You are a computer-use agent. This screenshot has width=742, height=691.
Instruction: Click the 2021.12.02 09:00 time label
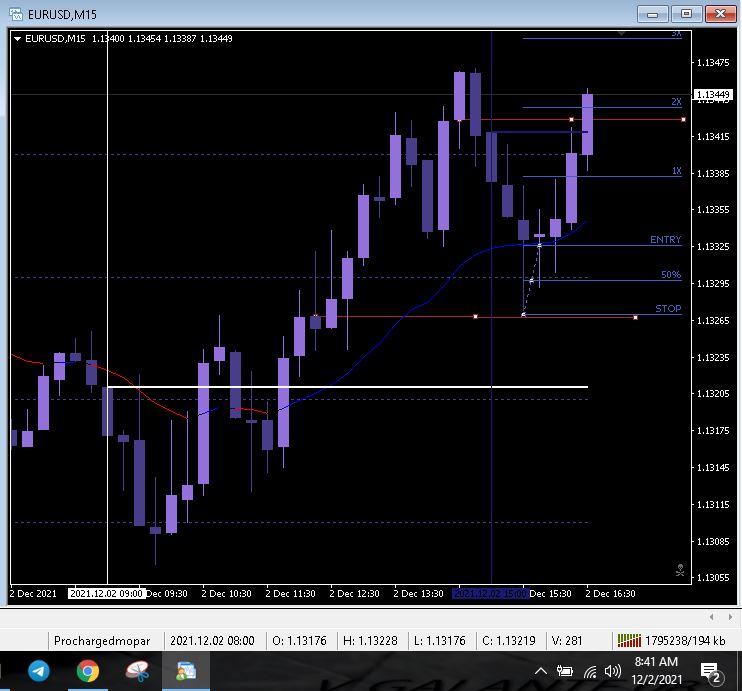tap(106, 594)
